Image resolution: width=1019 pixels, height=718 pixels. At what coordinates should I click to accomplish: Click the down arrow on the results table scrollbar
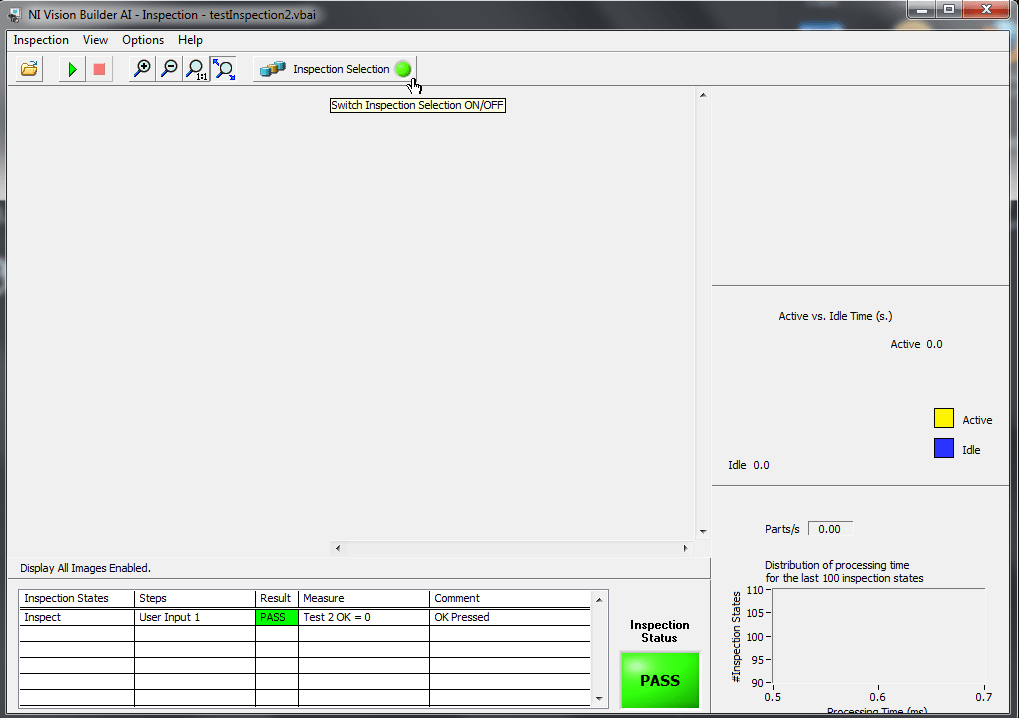coord(599,699)
